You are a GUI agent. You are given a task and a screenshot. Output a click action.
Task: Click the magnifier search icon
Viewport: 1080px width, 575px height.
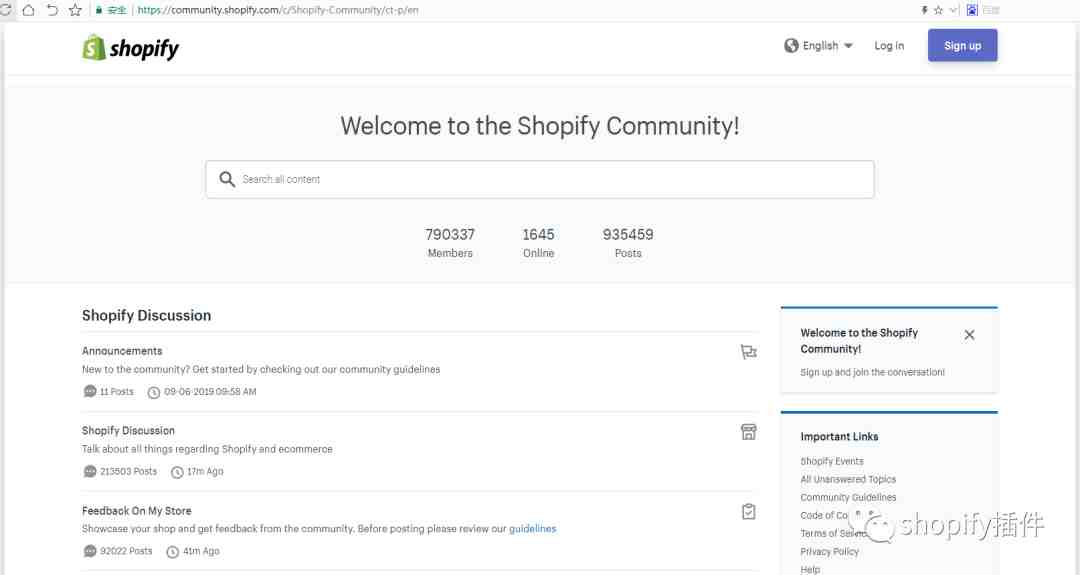(227, 179)
